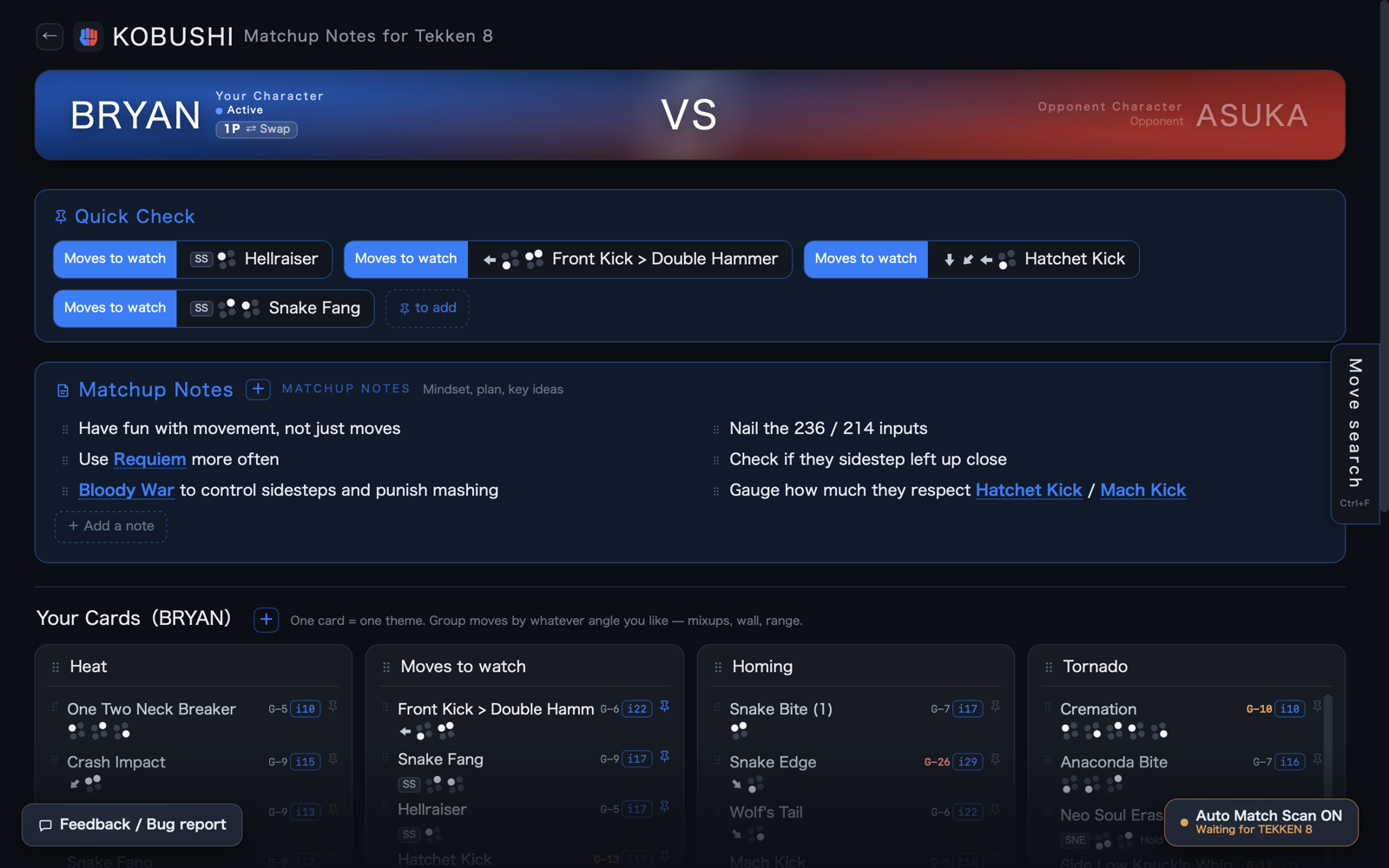Toggle the 1P Swap side switch

pyautogui.click(x=257, y=129)
